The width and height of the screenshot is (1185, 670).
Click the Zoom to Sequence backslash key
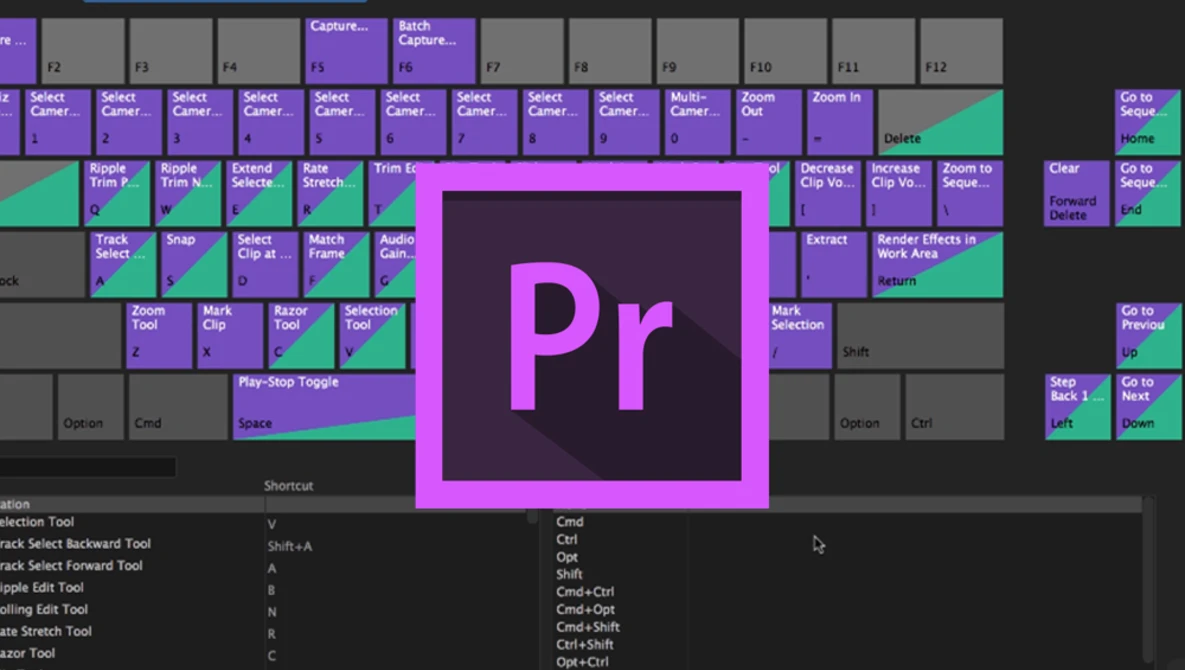click(970, 193)
